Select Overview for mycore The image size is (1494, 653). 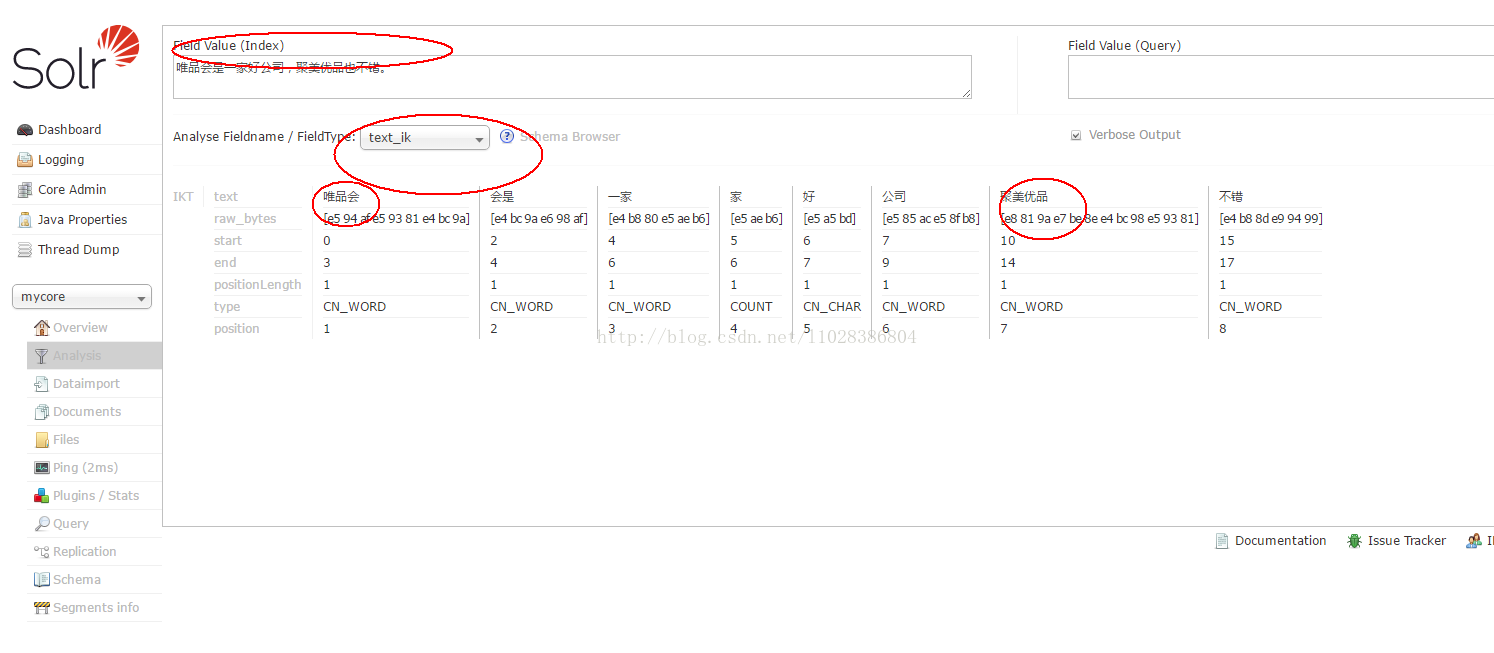[80, 328]
